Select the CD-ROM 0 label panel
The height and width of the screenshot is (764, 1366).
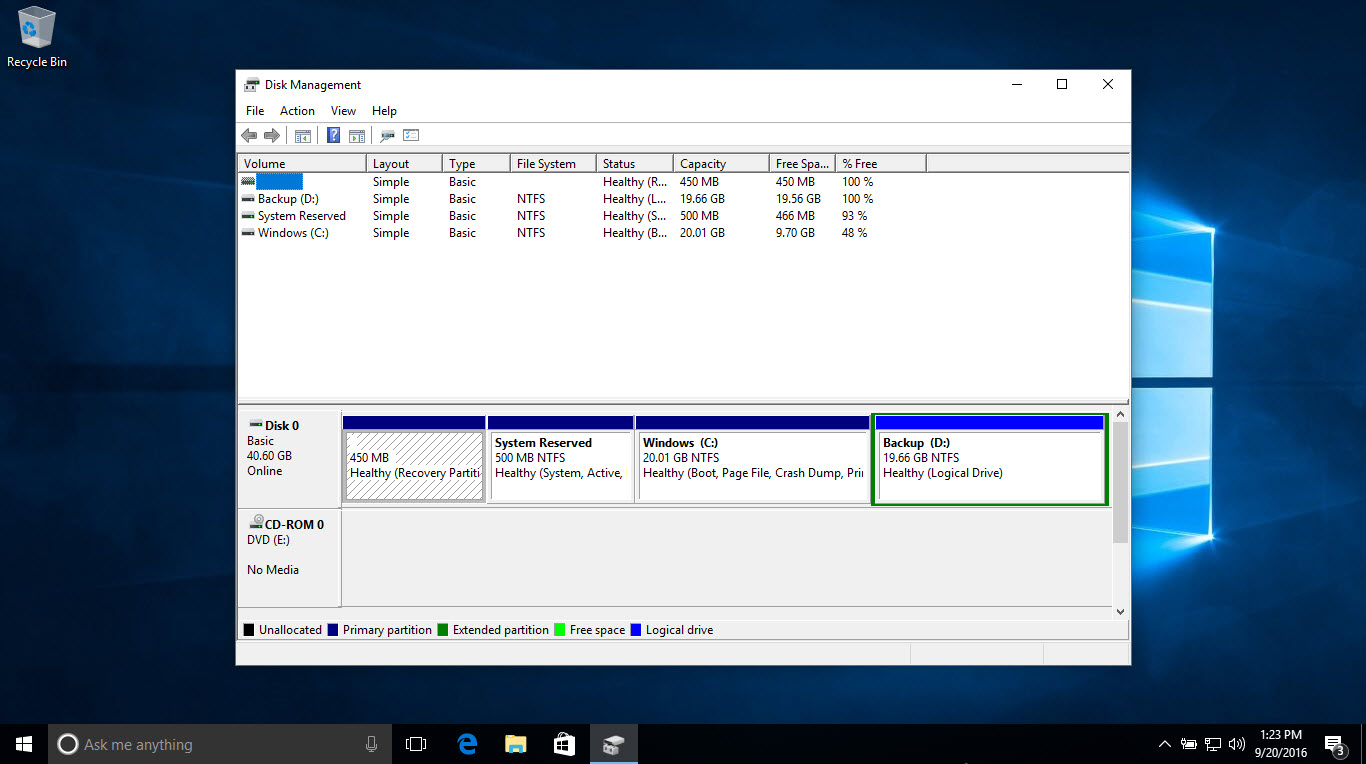289,558
